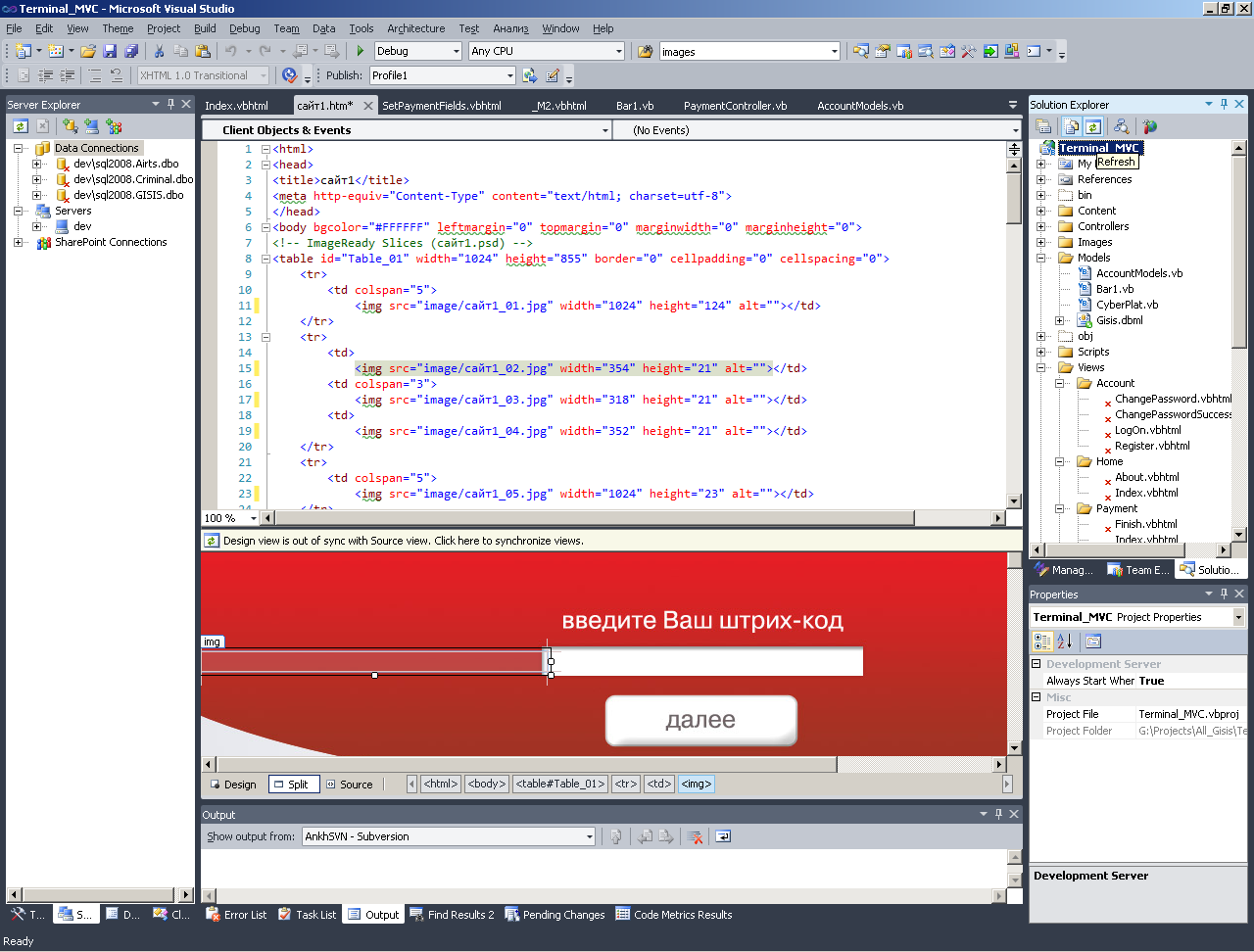Open the Toolbox hammer-and-wrench icon
This screenshot has height=952, width=1254.
(x=969, y=51)
